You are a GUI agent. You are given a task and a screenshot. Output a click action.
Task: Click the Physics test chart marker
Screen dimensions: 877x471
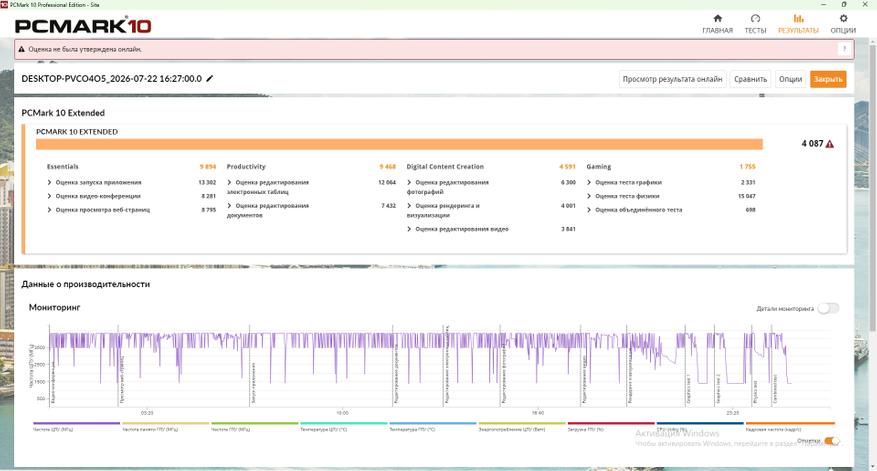[x=756, y=392]
